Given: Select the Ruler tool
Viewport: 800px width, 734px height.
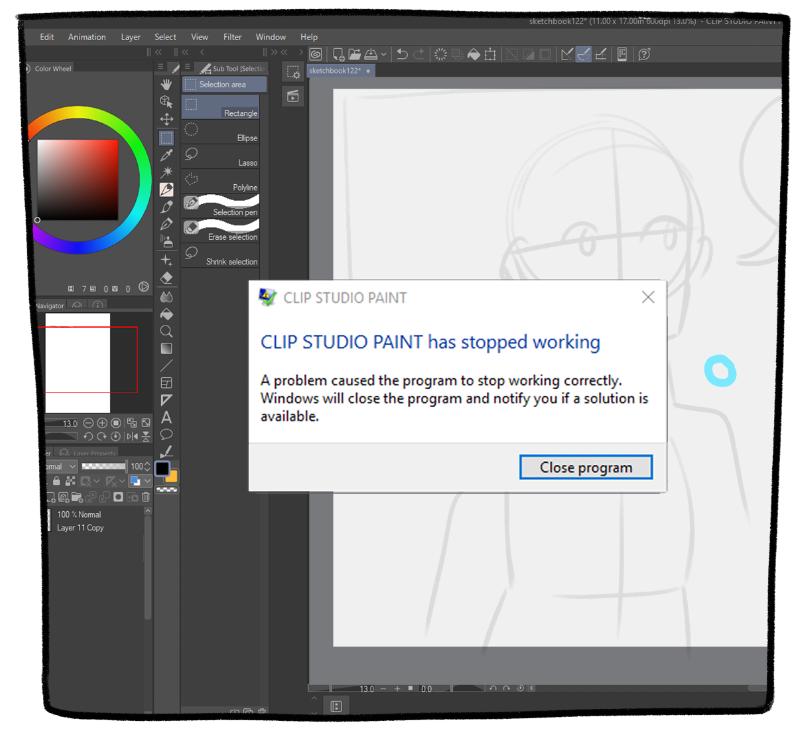Looking at the screenshot, I should (166, 400).
